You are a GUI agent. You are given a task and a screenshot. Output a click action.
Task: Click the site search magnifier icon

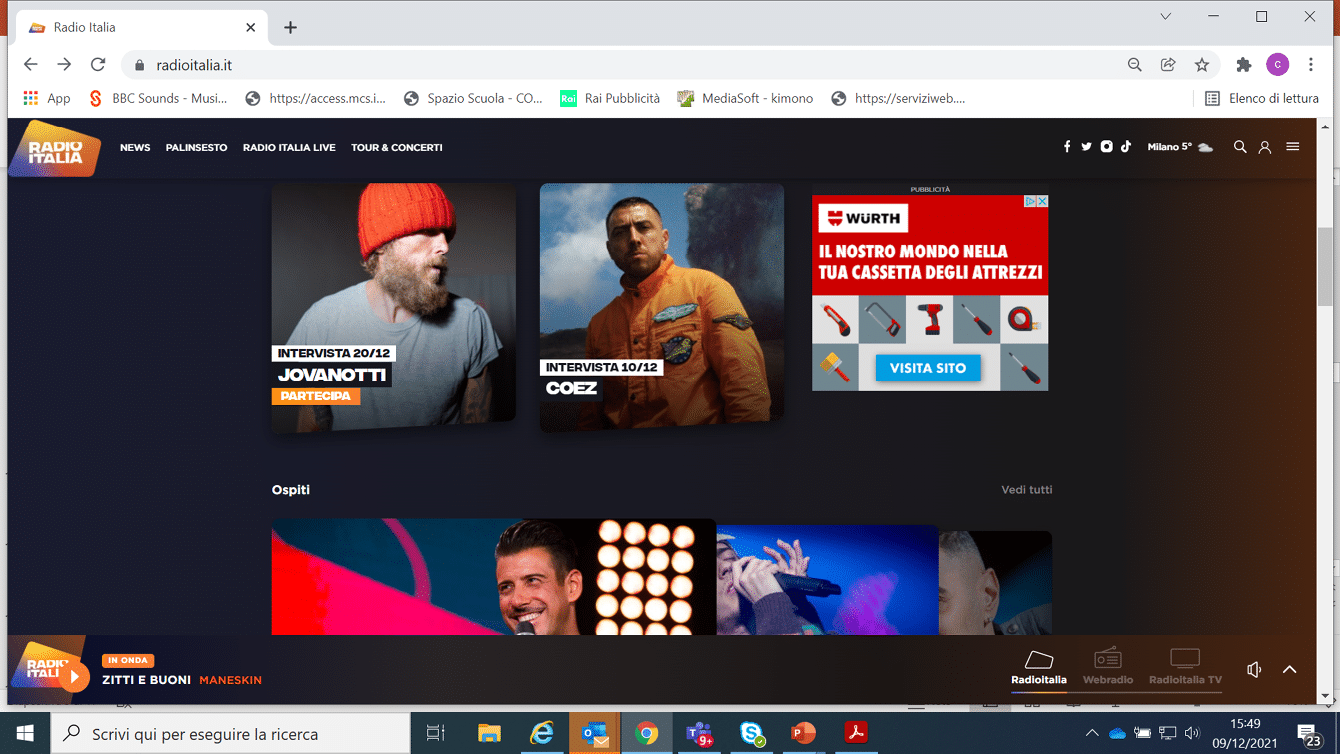click(1240, 147)
